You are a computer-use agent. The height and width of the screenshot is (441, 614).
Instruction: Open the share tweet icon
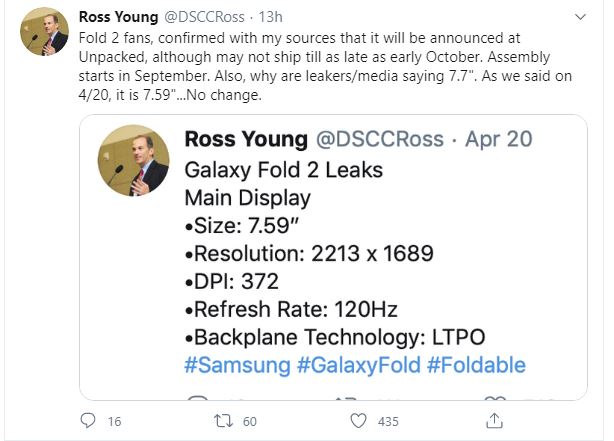[494, 420]
